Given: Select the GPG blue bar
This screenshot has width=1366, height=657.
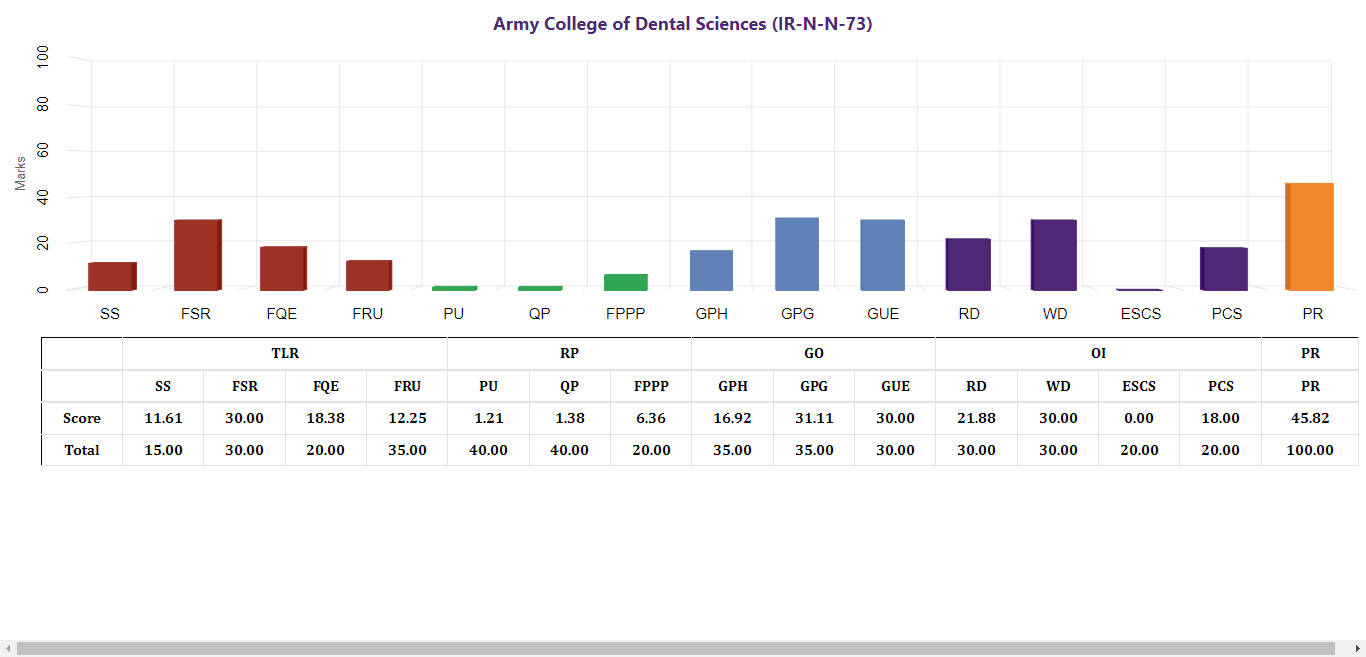Looking at the screenshot, I should (797, 254).
